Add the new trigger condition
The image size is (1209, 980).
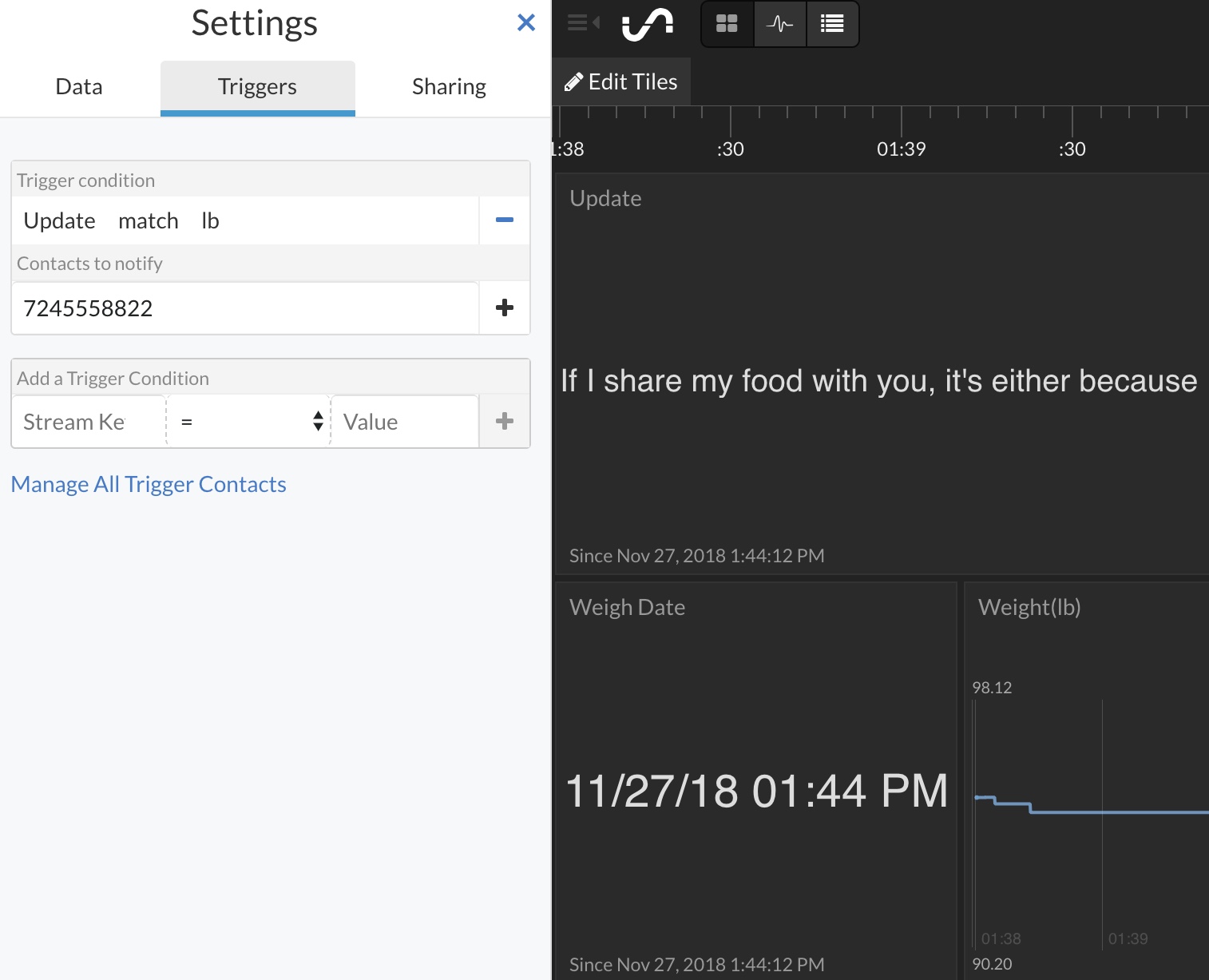tap(504, 421)
